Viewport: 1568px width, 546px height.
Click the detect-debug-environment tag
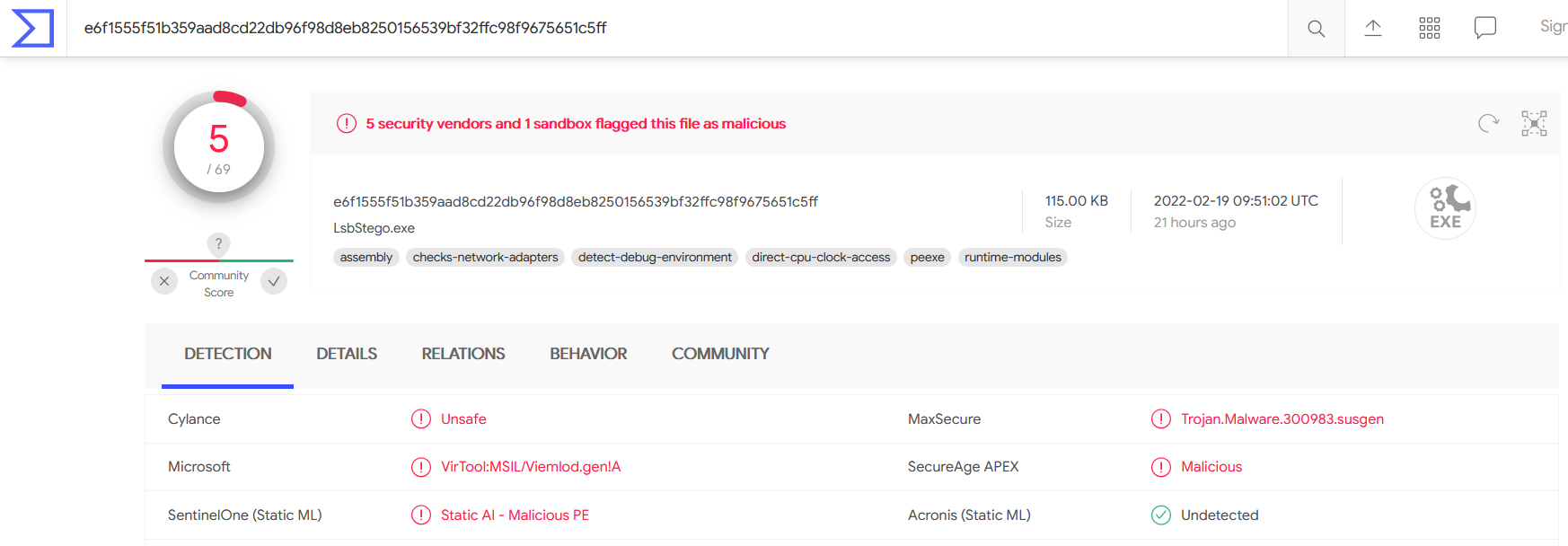[655, 258]
